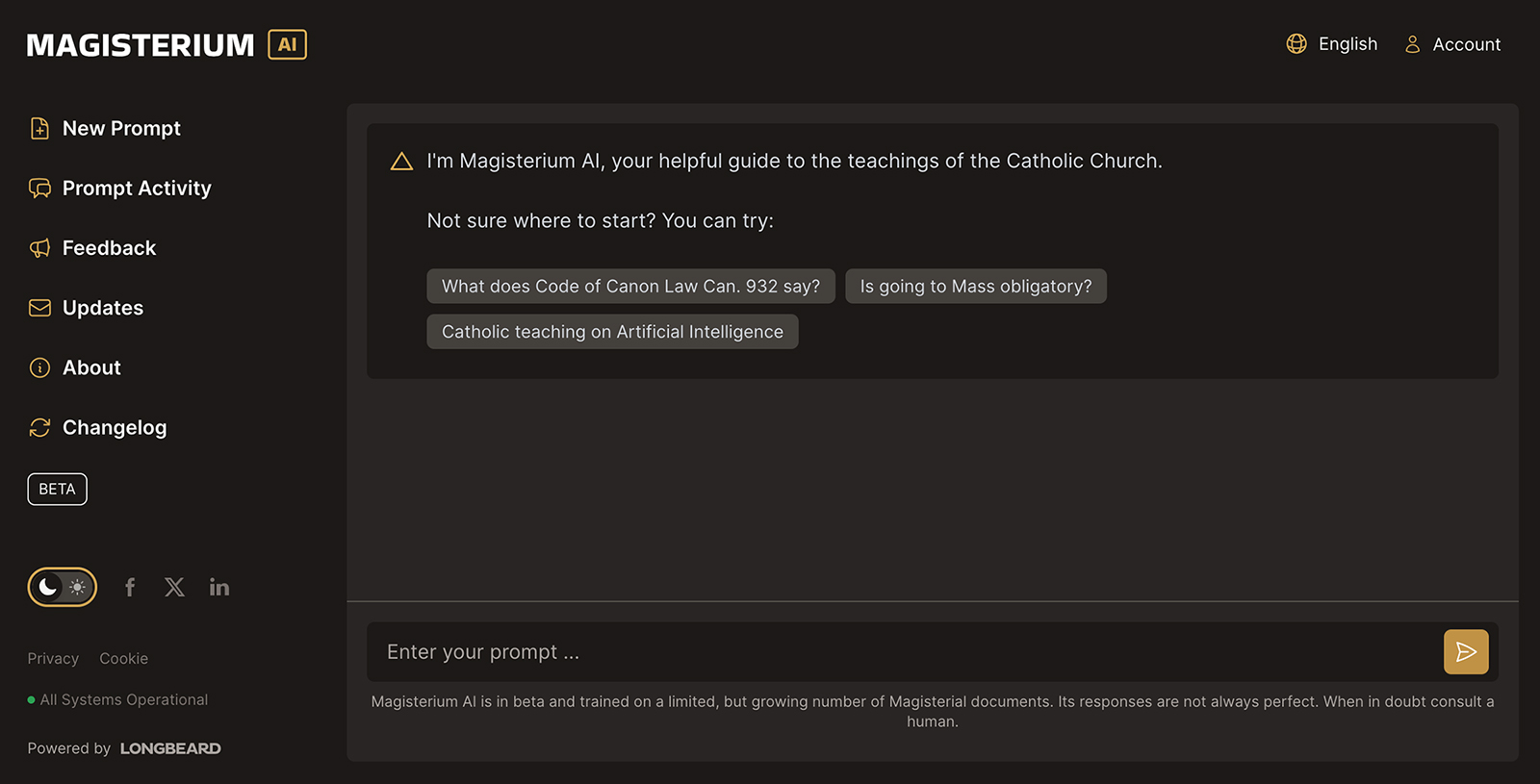Open the Privacy link
The width and height of the screenshot is (1540, 784).
click(53, 659)
